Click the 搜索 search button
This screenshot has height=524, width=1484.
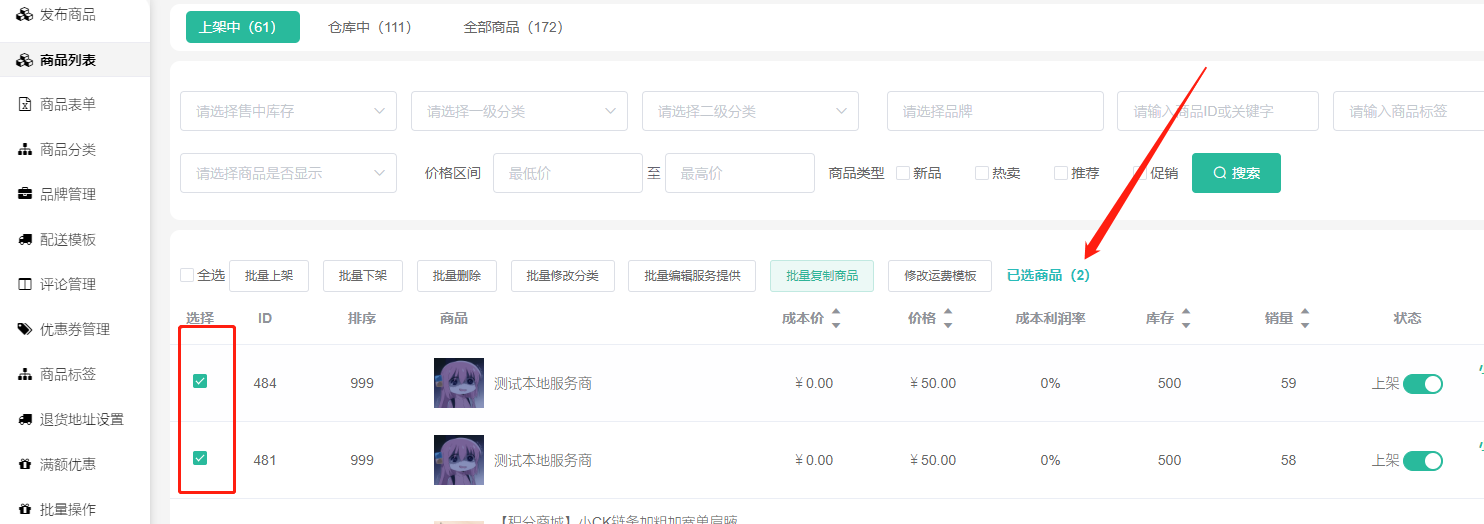1236,173
